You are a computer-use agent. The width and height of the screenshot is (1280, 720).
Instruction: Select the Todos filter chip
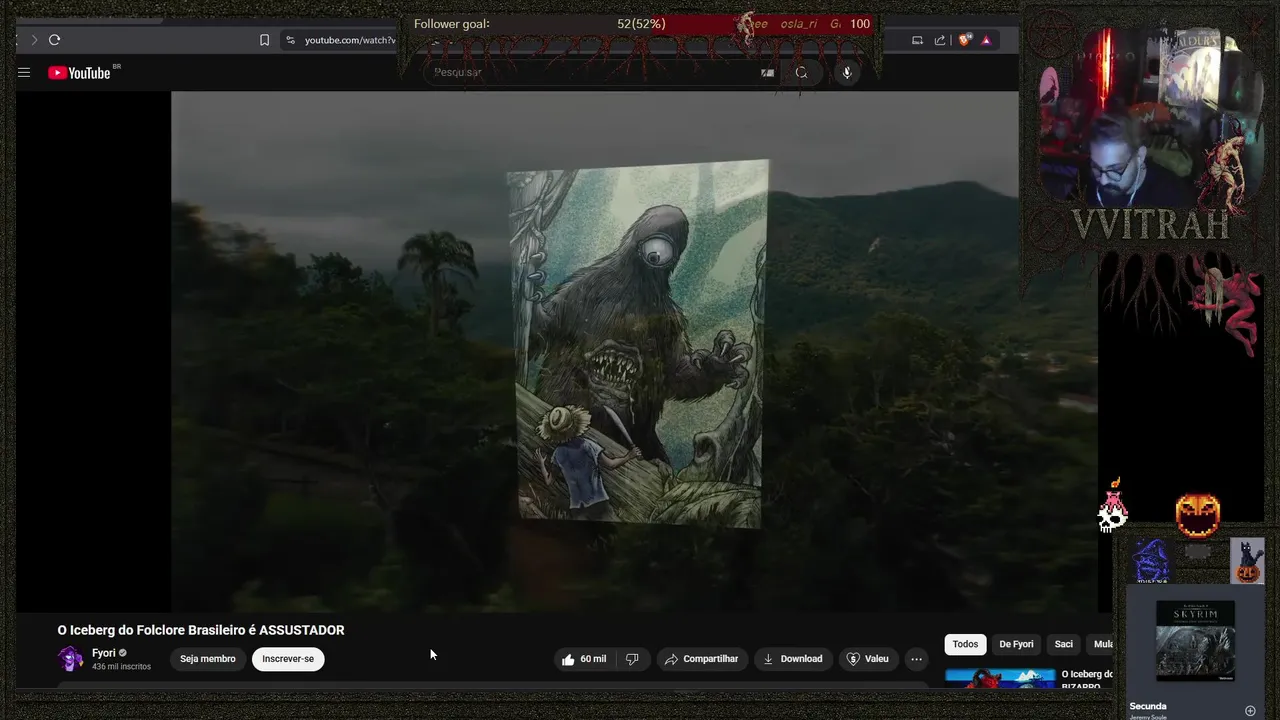965,644
